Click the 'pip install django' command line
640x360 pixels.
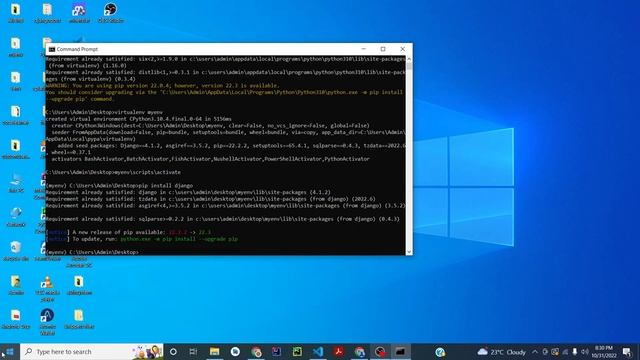tap(119, 185)
